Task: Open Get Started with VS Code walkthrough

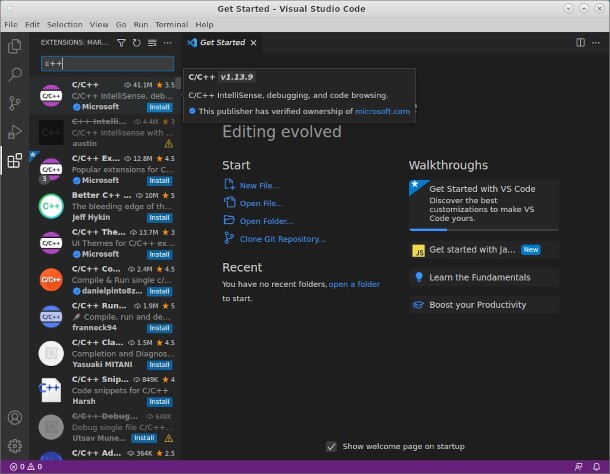Action: 484,205
